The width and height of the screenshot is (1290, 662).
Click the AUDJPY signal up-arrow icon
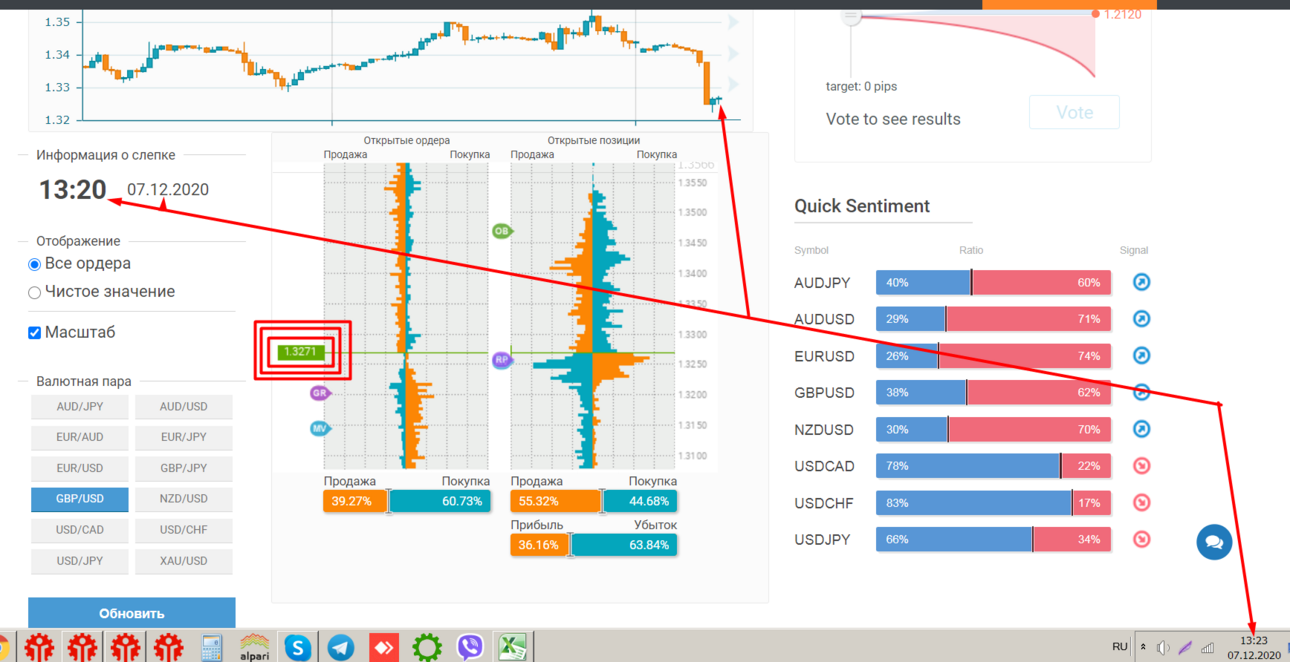tap(1141, 282)
